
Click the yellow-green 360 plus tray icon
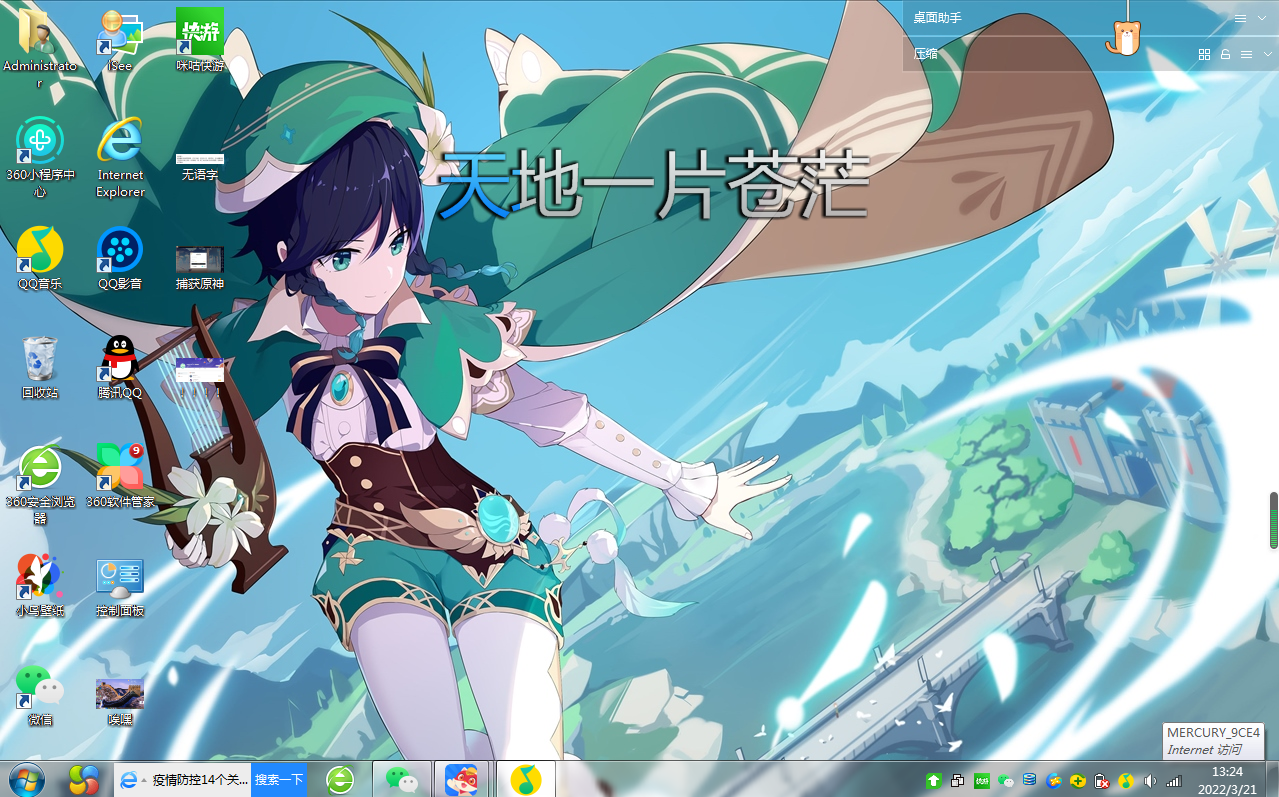click(1078, 780)
